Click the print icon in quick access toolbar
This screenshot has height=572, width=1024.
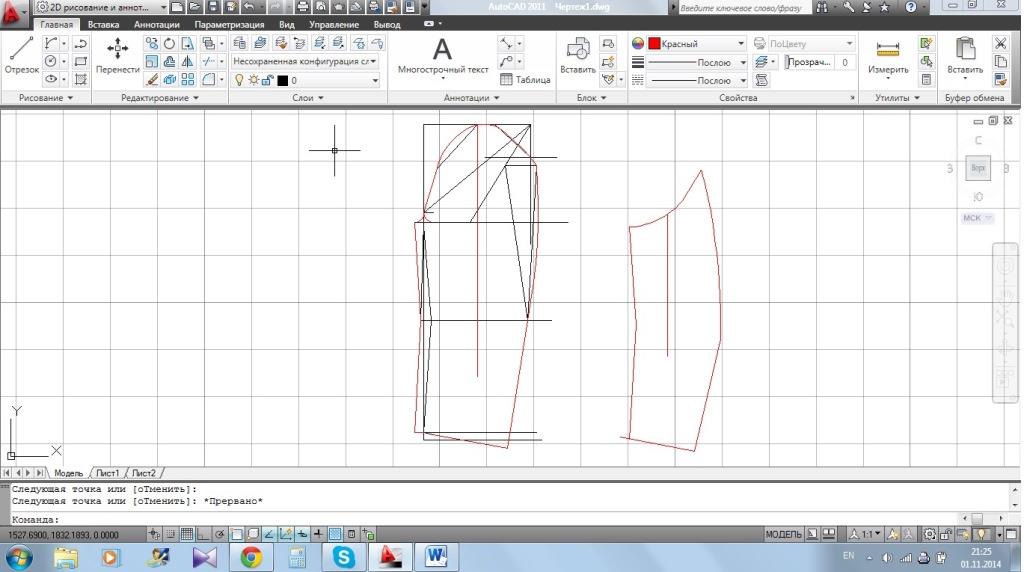click(x=303, y=7)
